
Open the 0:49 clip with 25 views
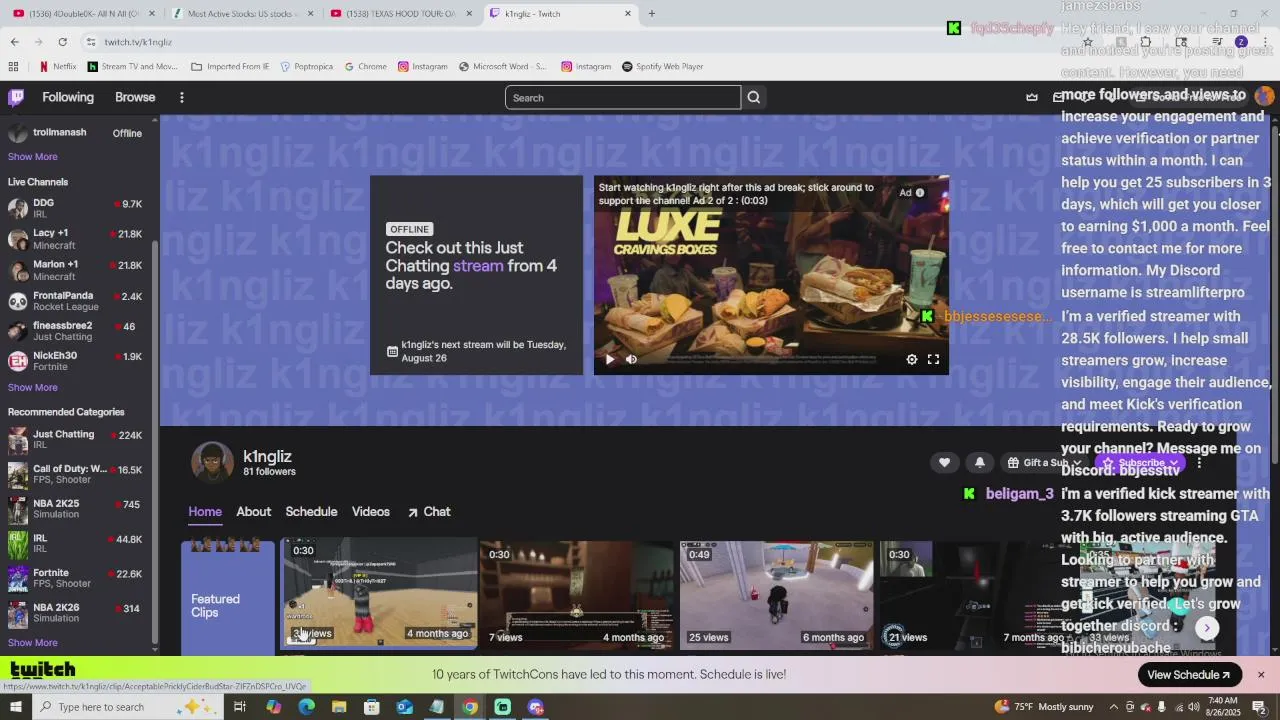pos(777,594)
